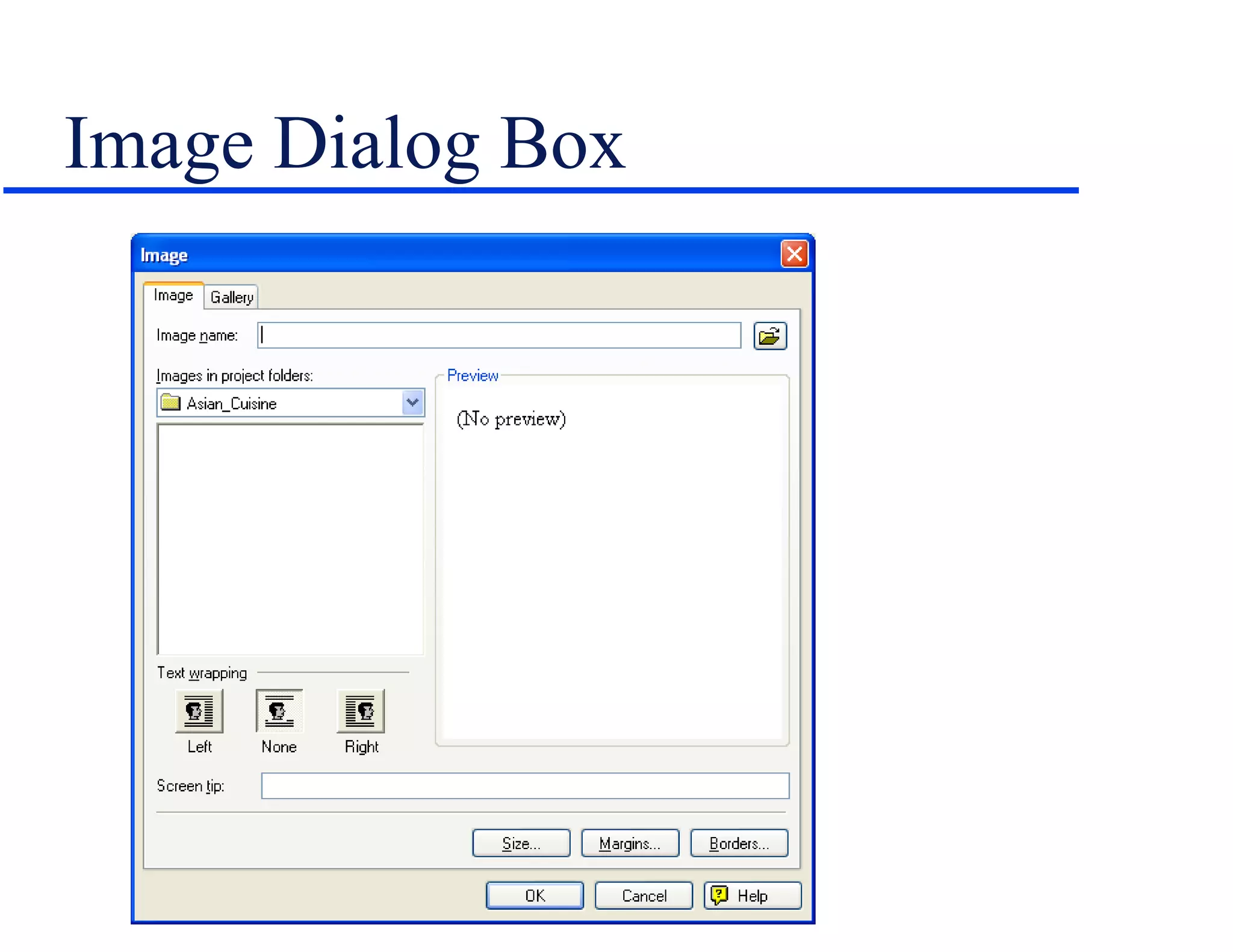The width and height of the screenshot is (1233, 952).
Task: Click into the Screen tip field
Action: click(x=525, y=785)
